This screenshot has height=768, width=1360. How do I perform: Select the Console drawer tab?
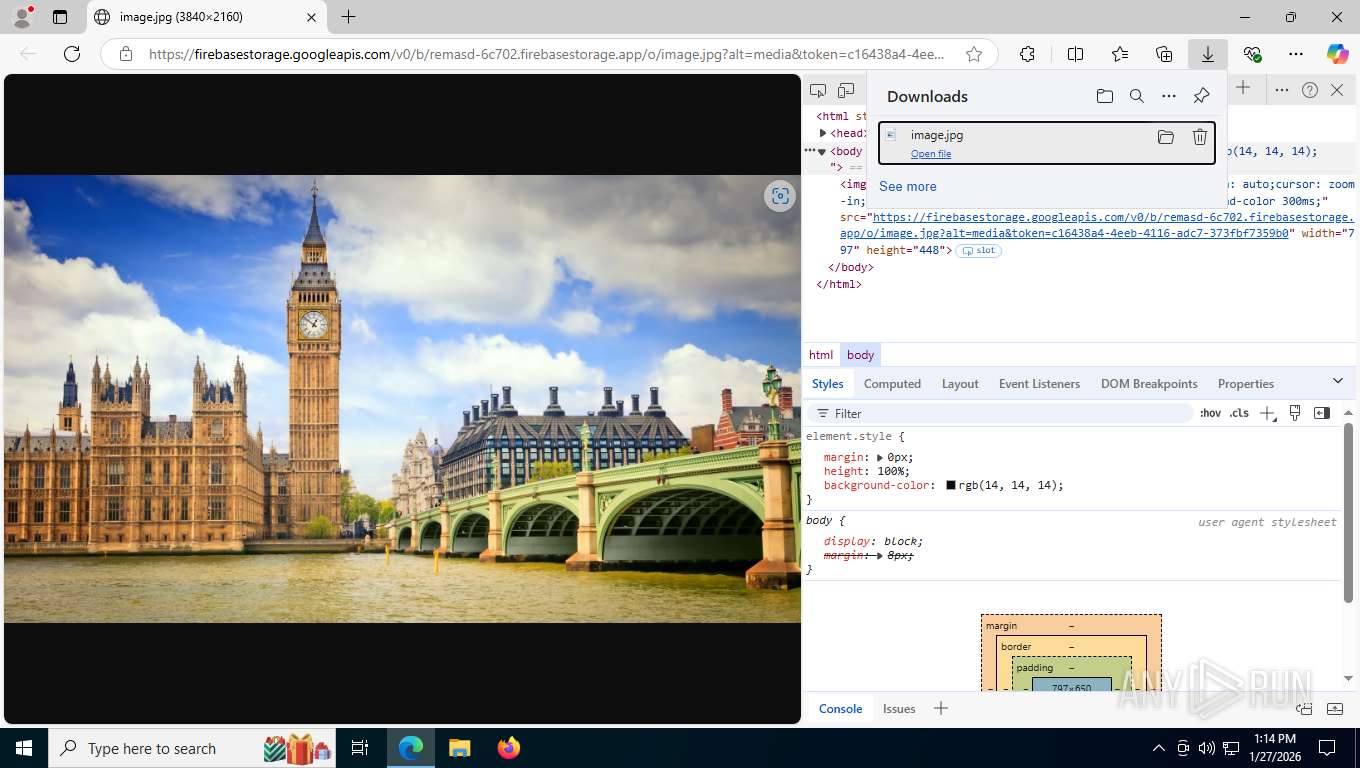840,709
